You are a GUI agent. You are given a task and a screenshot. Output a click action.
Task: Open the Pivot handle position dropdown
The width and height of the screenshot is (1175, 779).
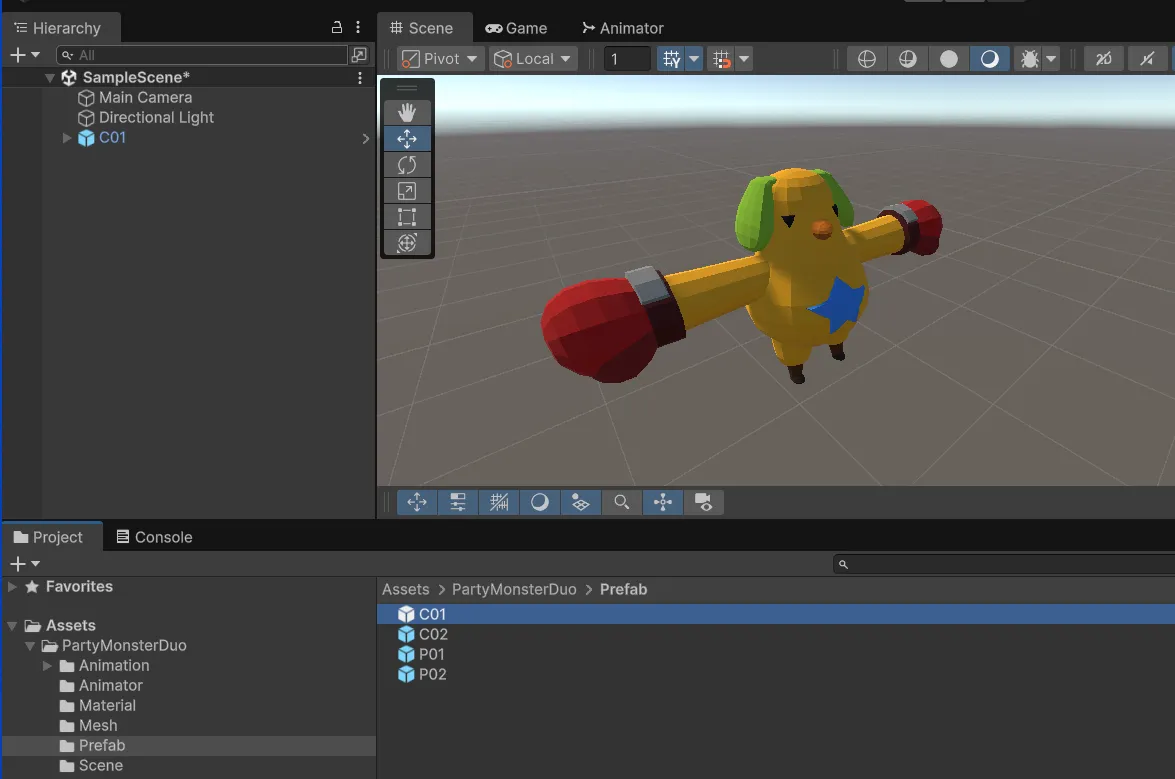(441, 59)
